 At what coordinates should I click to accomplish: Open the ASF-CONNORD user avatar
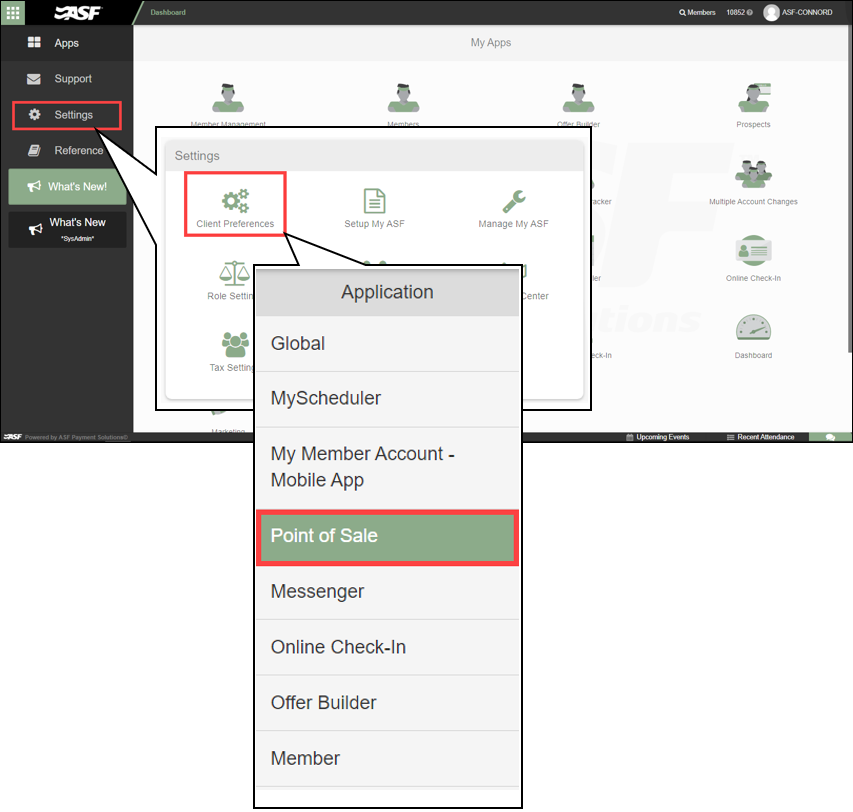(x=771, y=12)
